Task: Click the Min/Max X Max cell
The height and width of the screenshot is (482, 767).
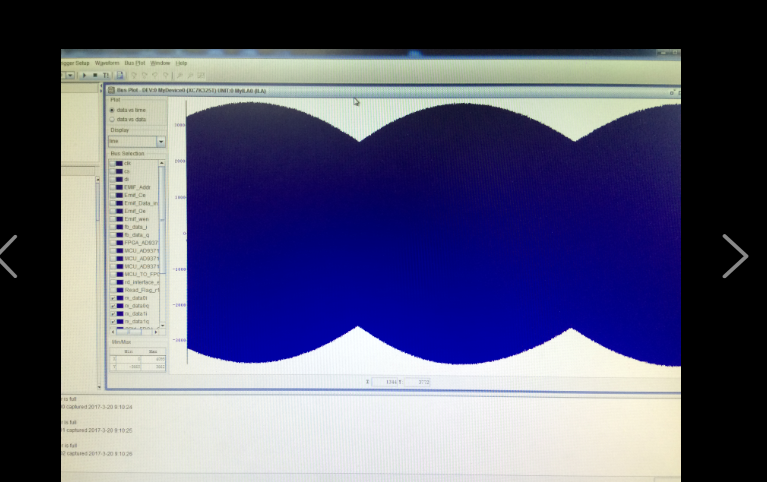Action: (154, 359)
